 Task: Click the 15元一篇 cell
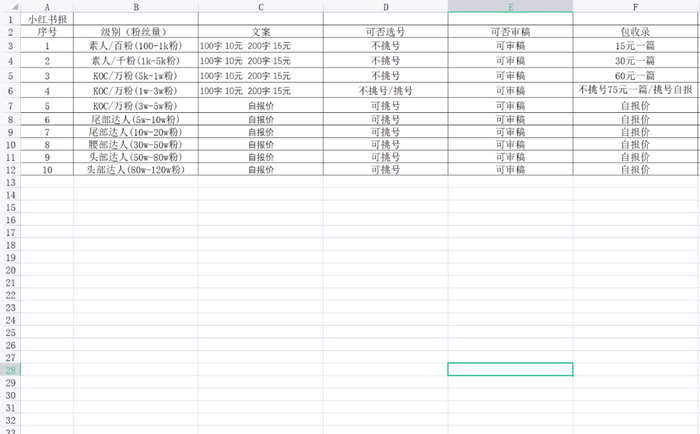635,46
